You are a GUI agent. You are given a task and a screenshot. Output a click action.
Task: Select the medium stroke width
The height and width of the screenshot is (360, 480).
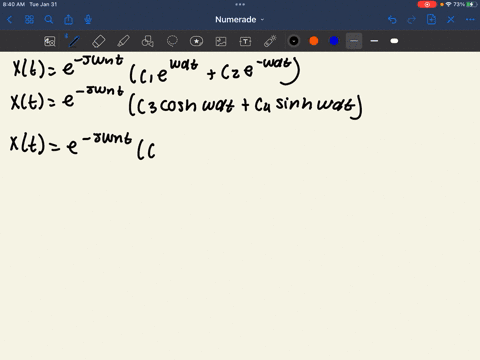(x=374, y=41)
